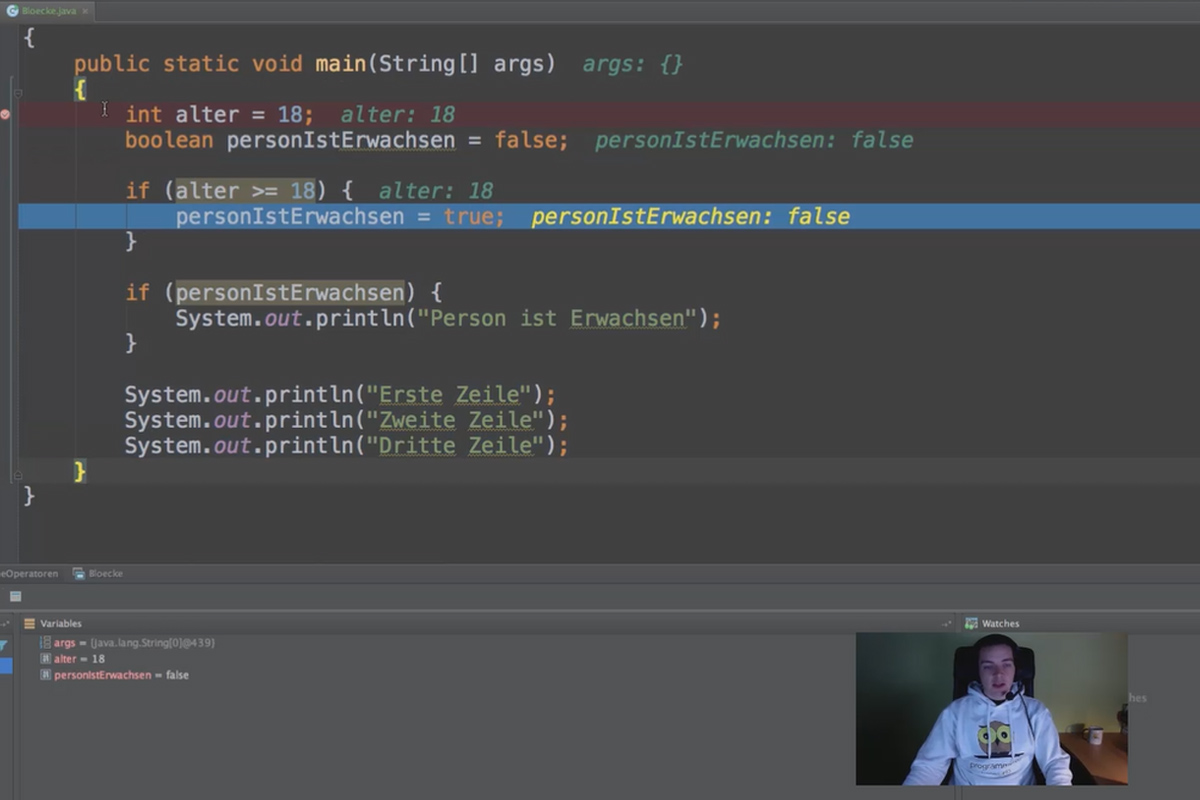Screen dimensions: 1200x800
Task: Click the primitive icon beside alter
Action: 45,659
